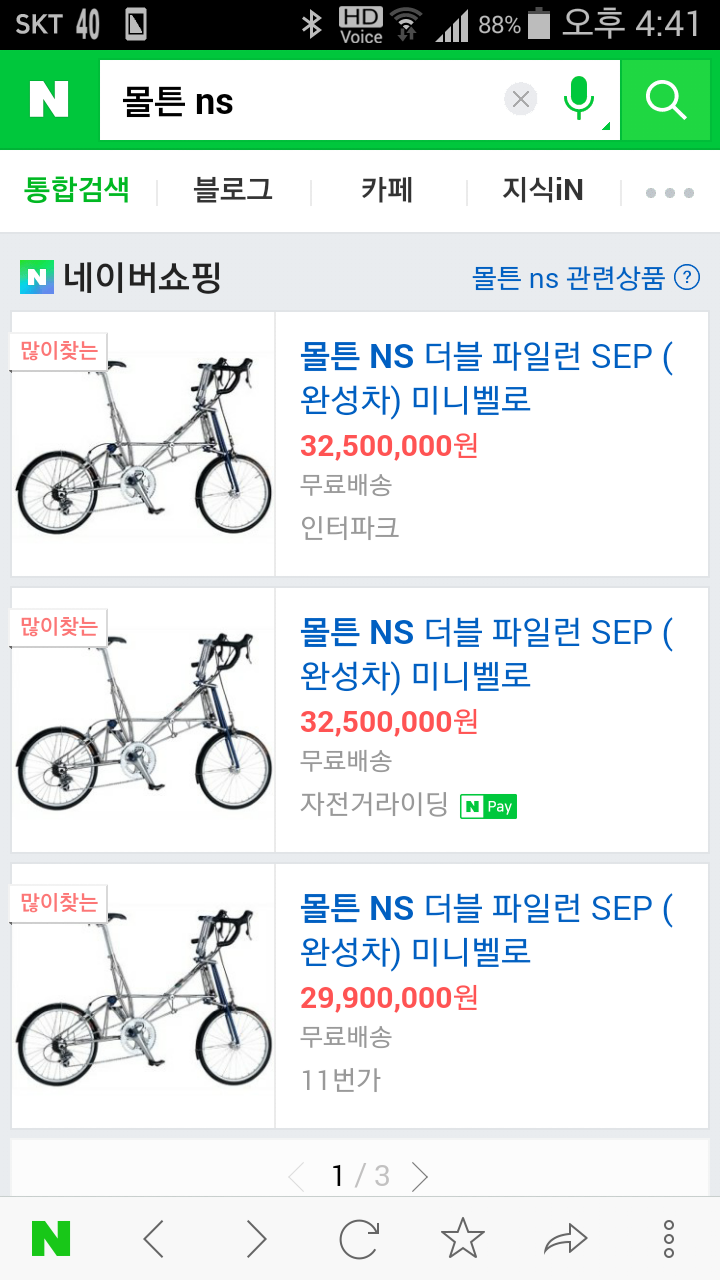Open the 인터파크 몰튼 NS product title
Viewport: 720px width, 1280px height.
coord(486,378)
